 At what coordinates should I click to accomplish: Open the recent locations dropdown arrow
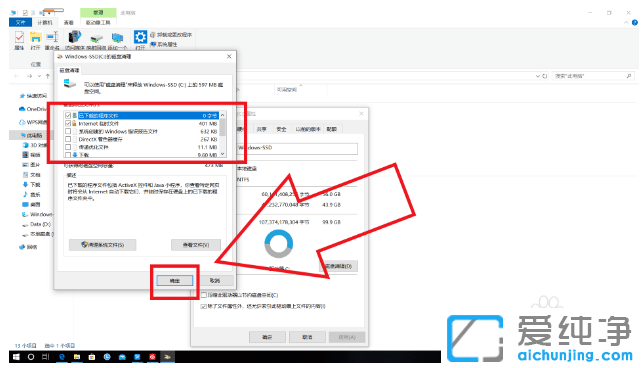coord(39,76)
